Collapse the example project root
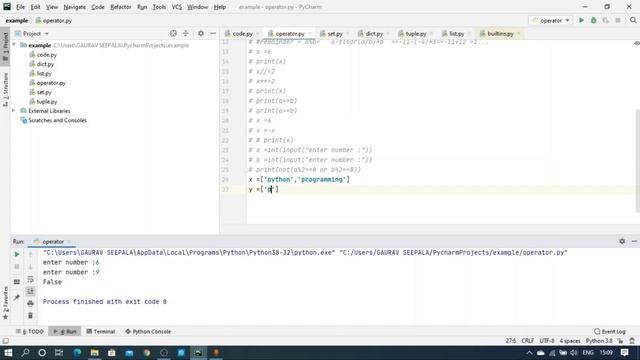Screen dimensions: 640x360 pos(14,45)
